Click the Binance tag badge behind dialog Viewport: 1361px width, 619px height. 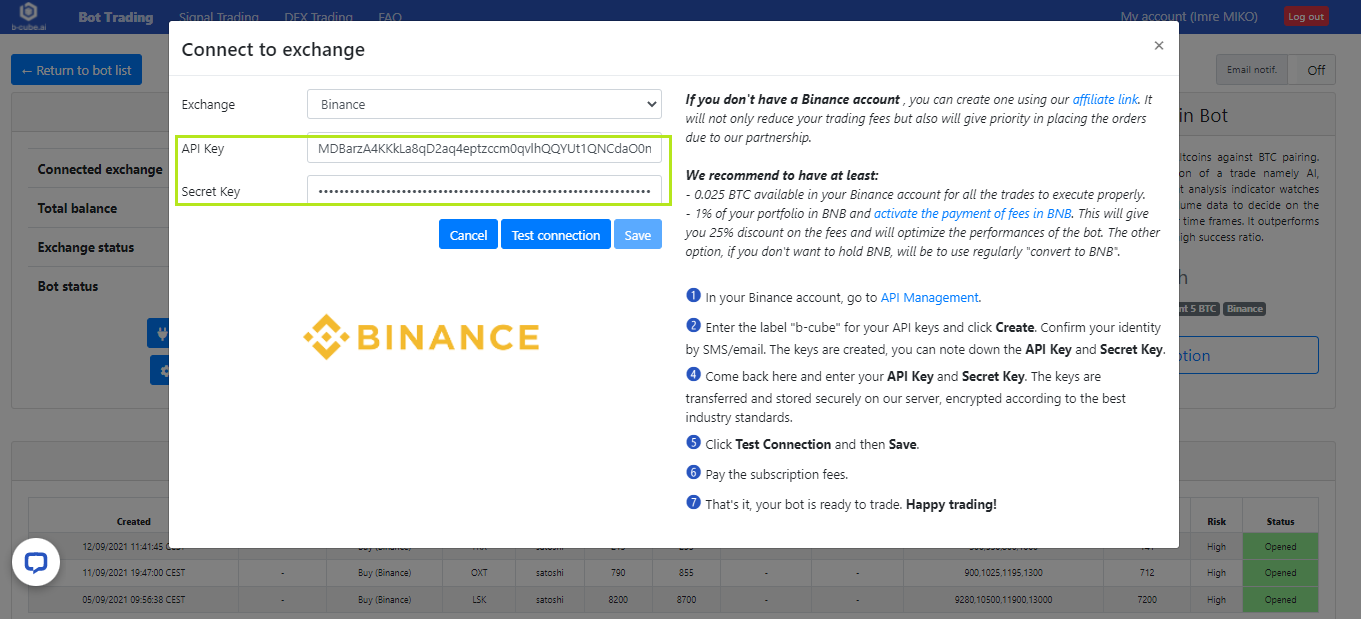1245,308
